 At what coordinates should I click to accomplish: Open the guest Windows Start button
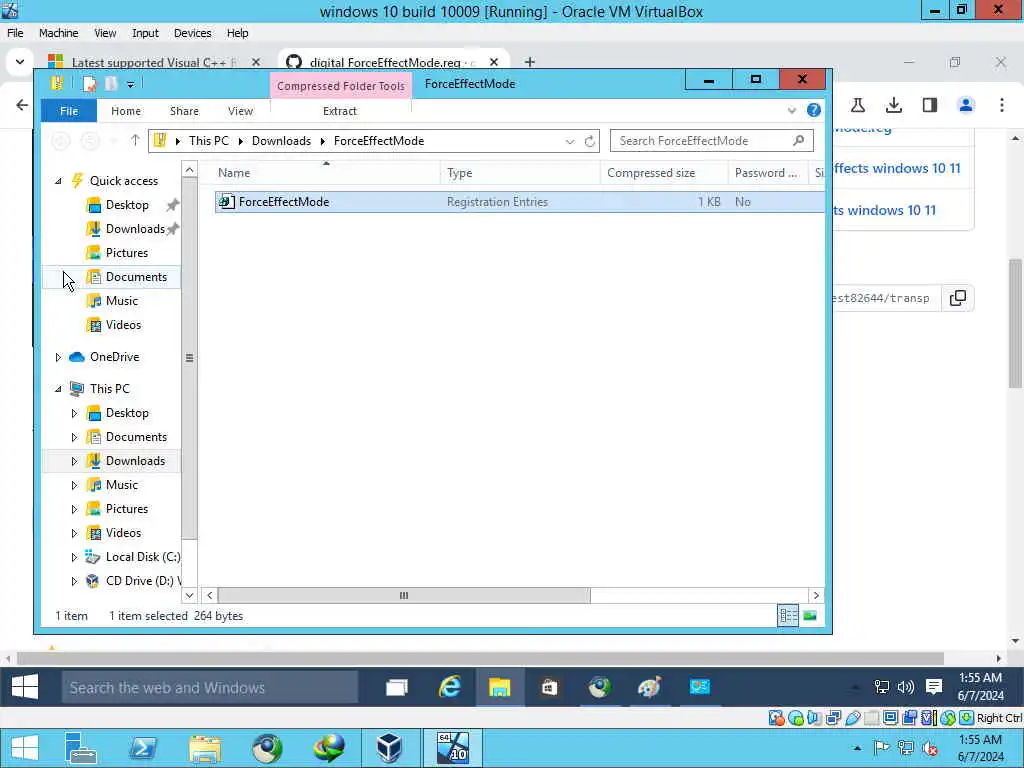25,687
